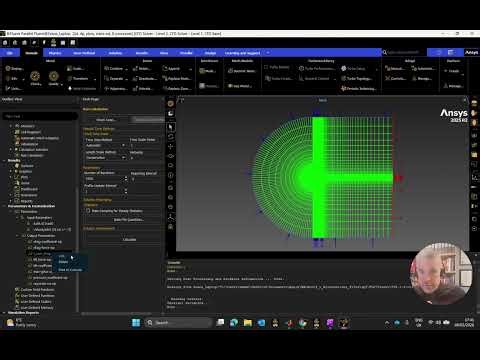This screenshot has height=360, width=480.
Task: Open Manual adaption in Adapt group
Action: point(394,68)
